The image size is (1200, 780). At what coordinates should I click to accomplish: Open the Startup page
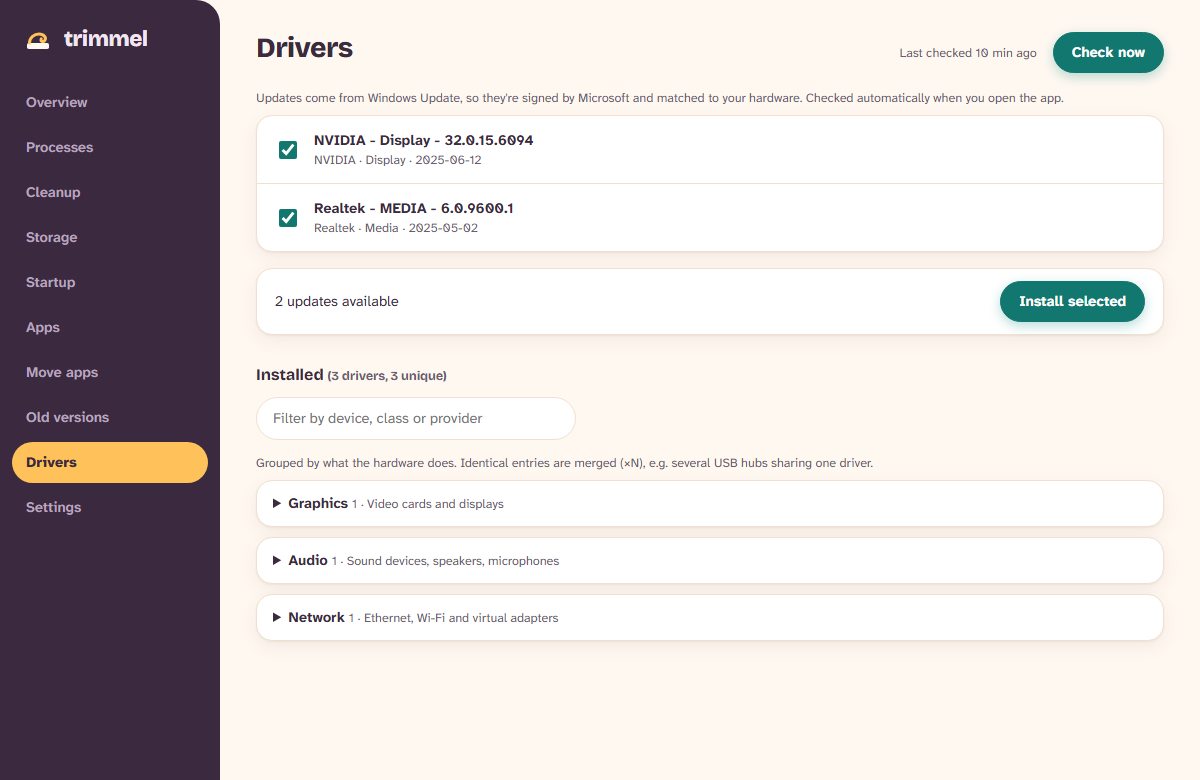110,282
